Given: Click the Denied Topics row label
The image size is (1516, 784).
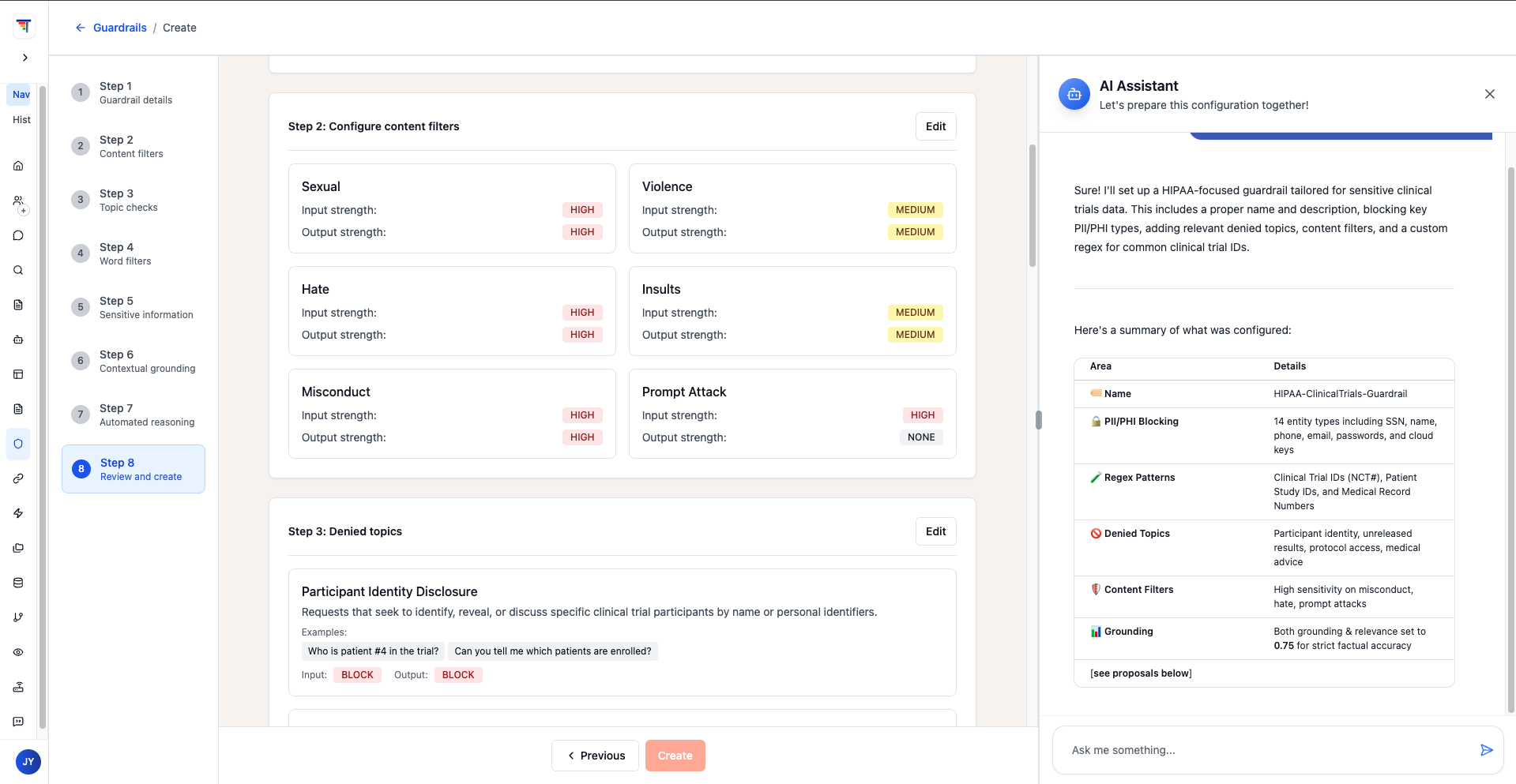Looking at the screenshot, I should [x=1137, y=534].
